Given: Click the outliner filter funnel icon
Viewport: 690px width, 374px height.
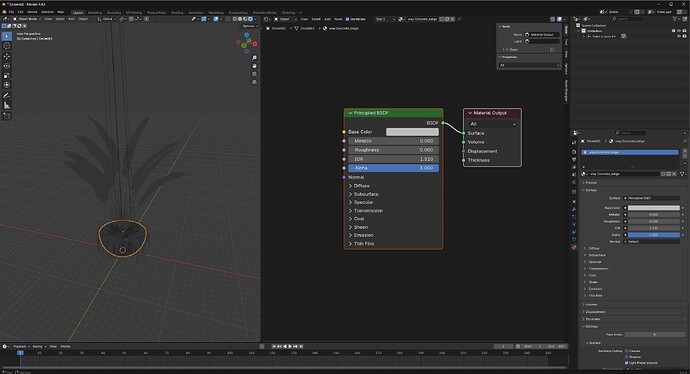Looking at the screenshot, I should click(x=675, y=19).
